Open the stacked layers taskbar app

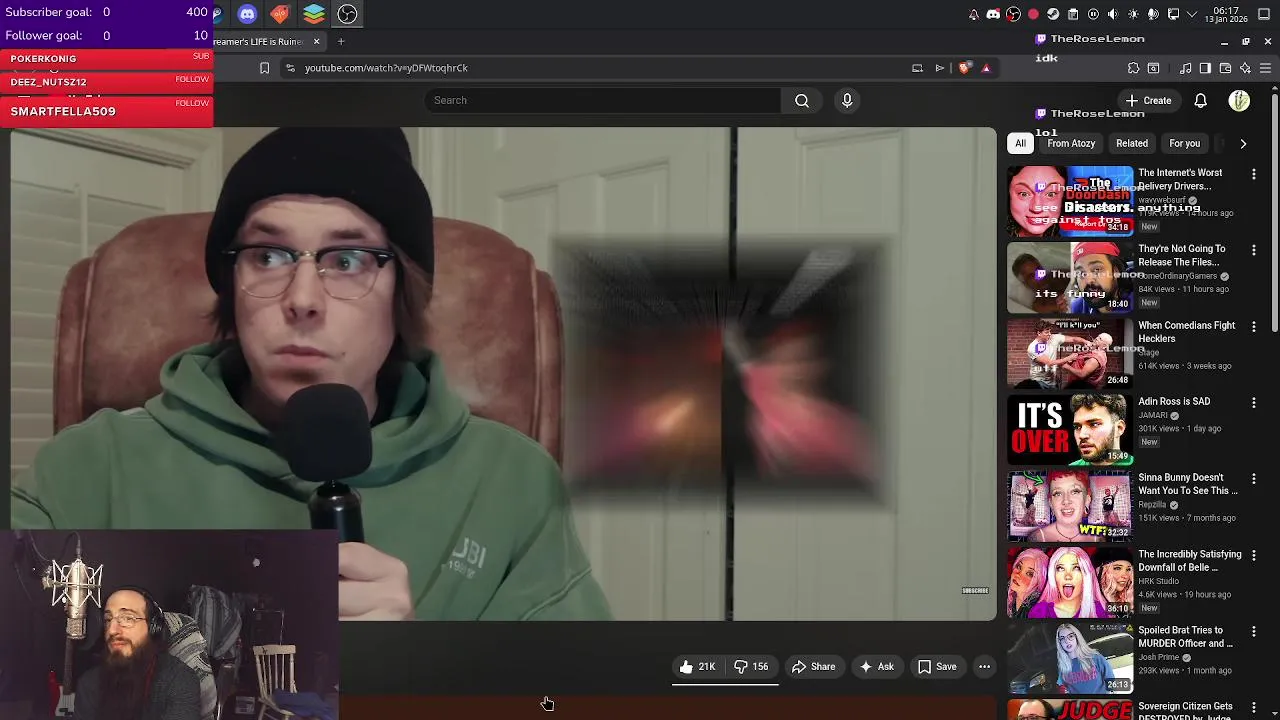click(x=314, y=14)
